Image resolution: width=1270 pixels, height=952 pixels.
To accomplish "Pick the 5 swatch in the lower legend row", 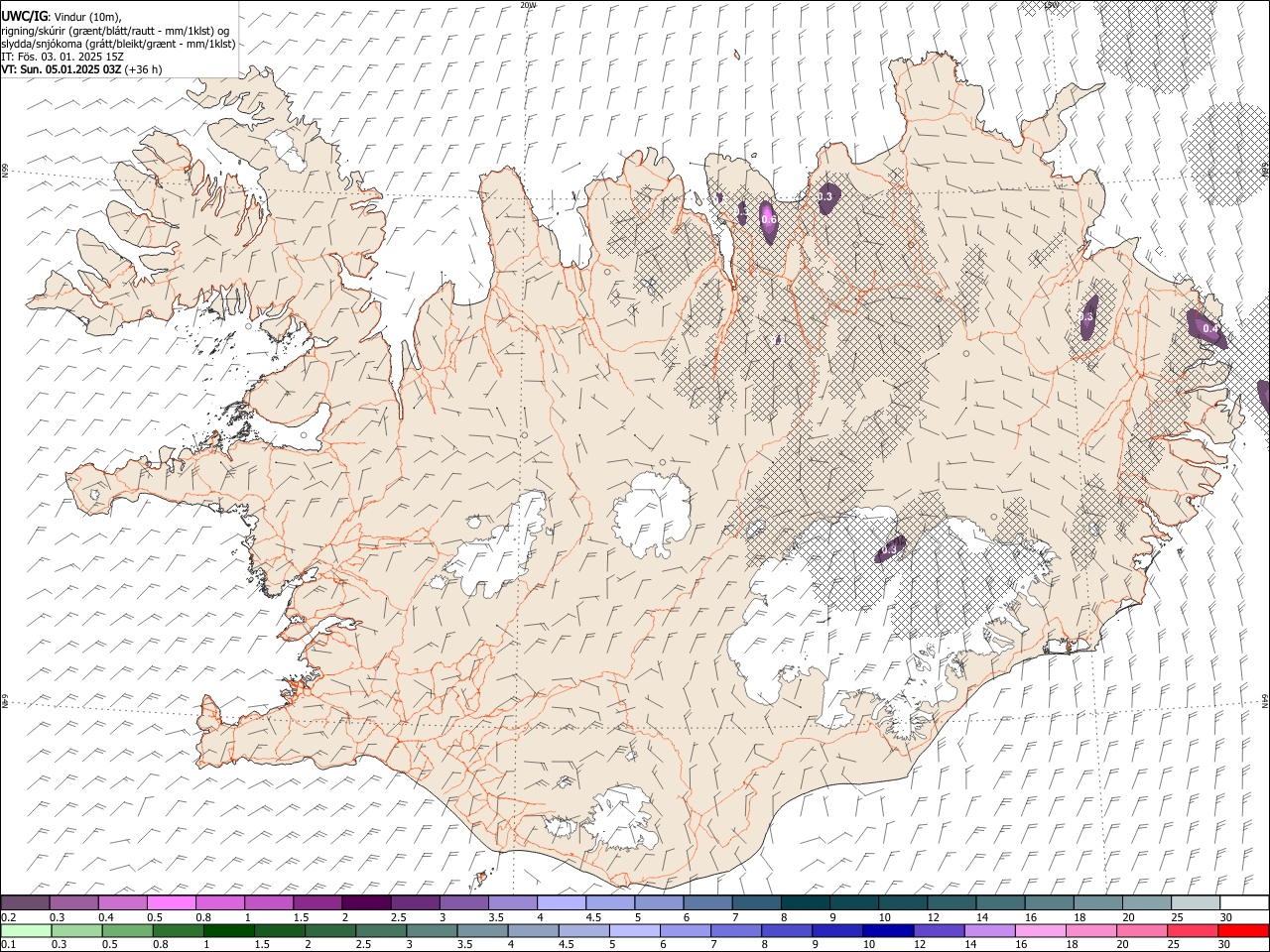I will 634,930.
